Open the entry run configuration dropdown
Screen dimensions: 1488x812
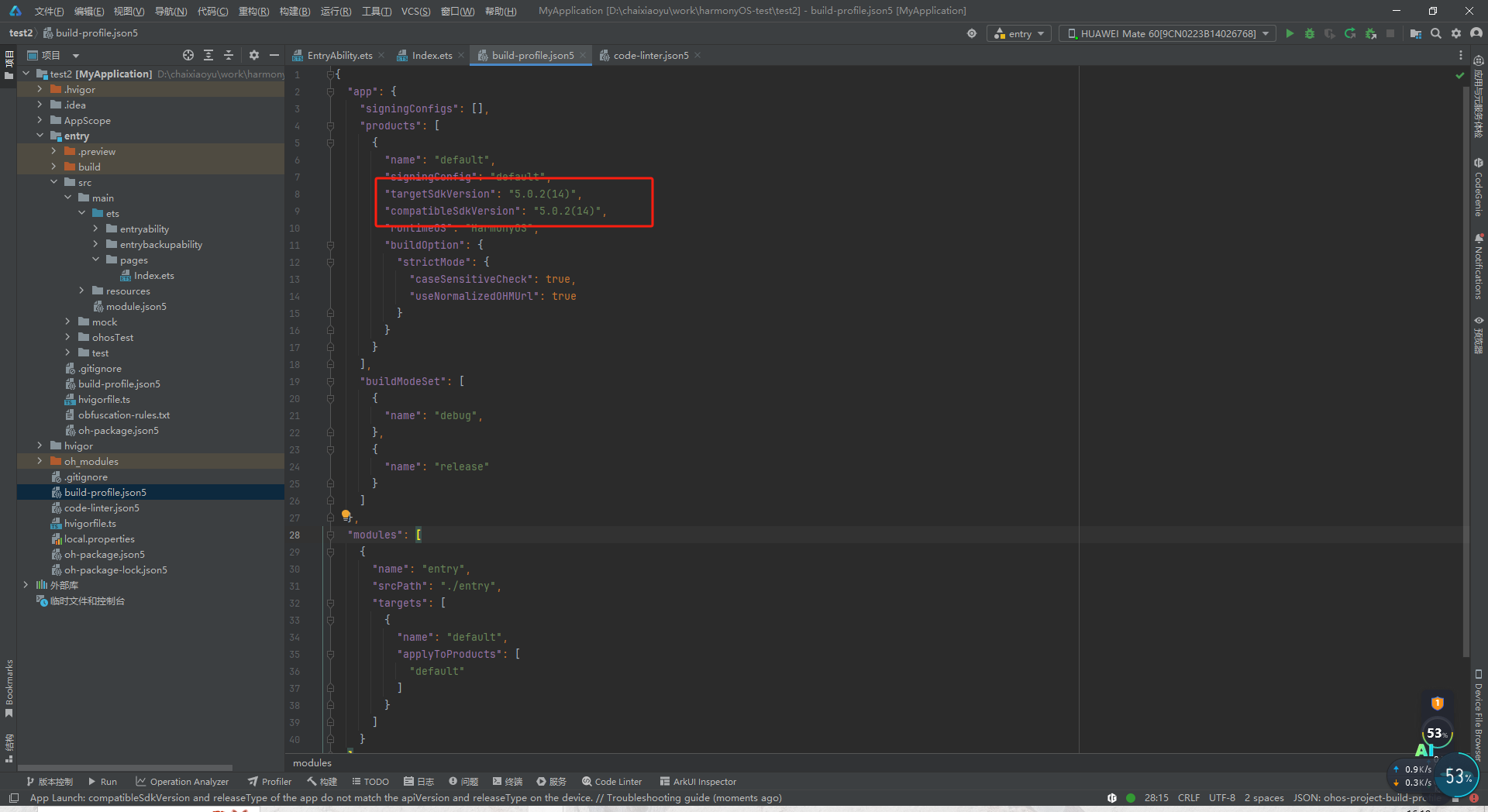click(x=1018, y=33)
